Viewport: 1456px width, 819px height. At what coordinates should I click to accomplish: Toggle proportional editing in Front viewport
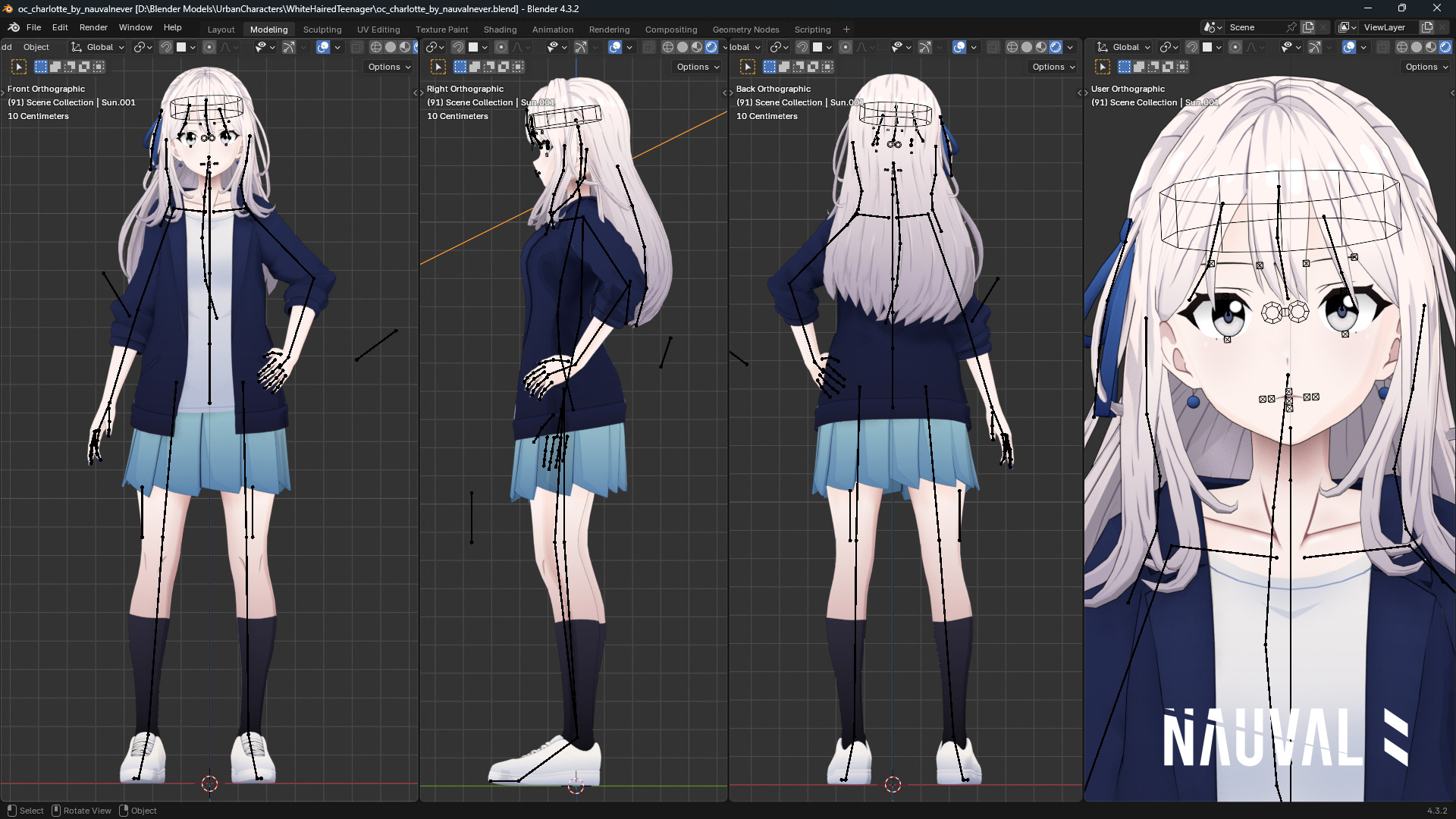tap(209, 47)
